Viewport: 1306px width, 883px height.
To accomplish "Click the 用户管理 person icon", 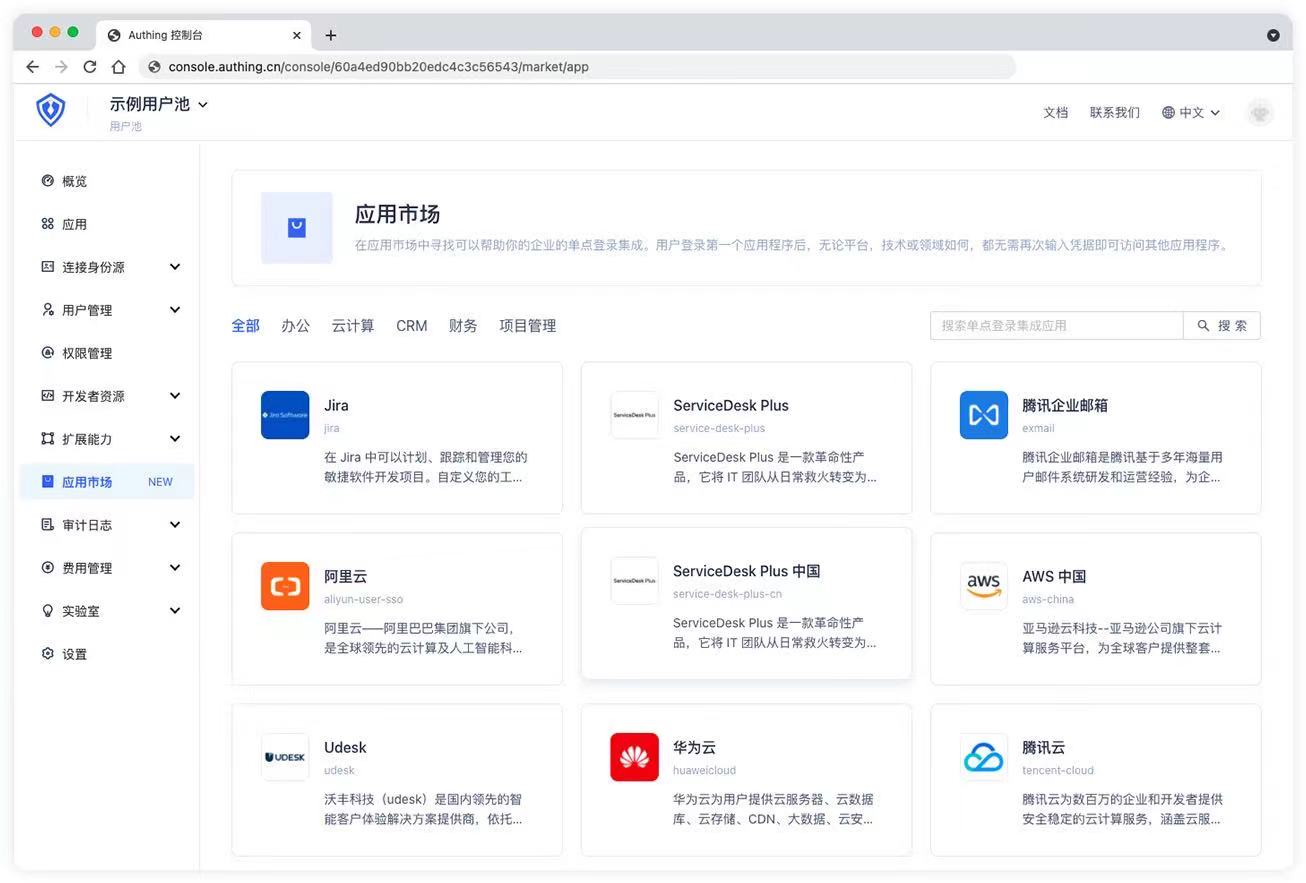I will tap(47, 310).
